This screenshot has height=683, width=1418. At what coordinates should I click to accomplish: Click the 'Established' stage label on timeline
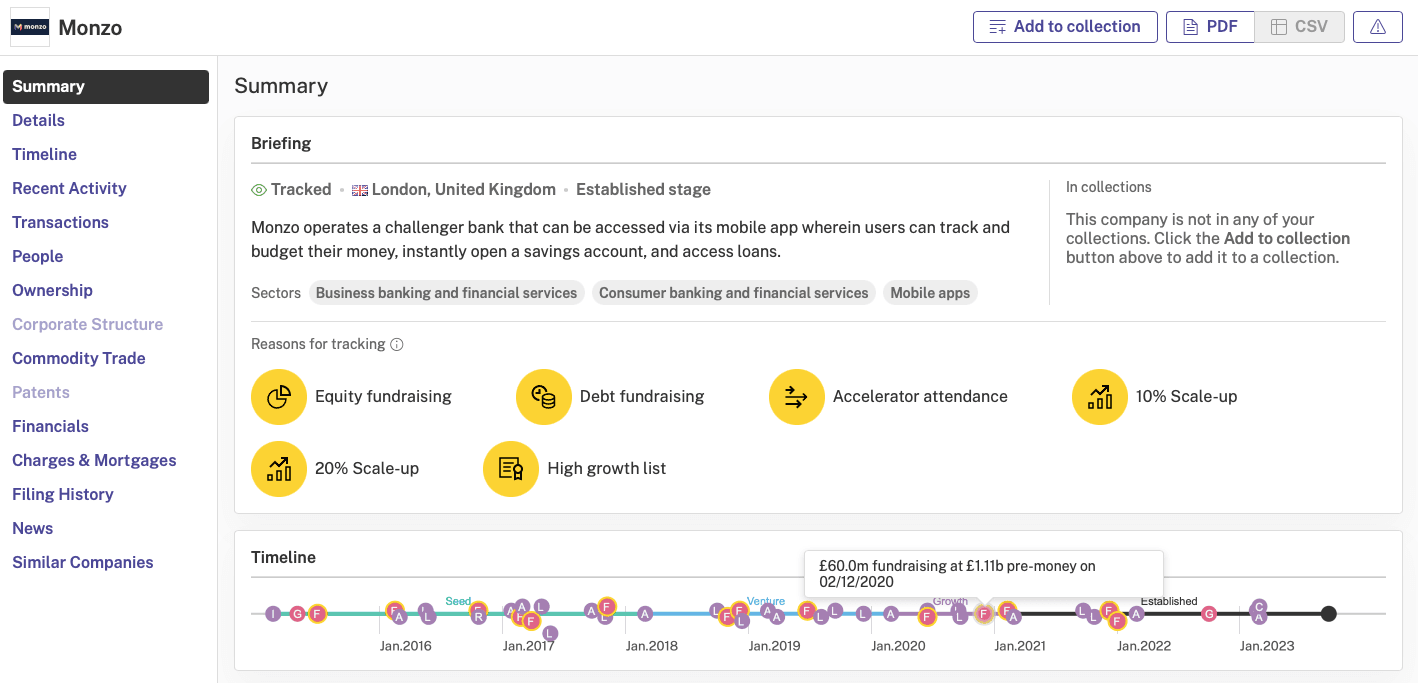coord(1169,601)
